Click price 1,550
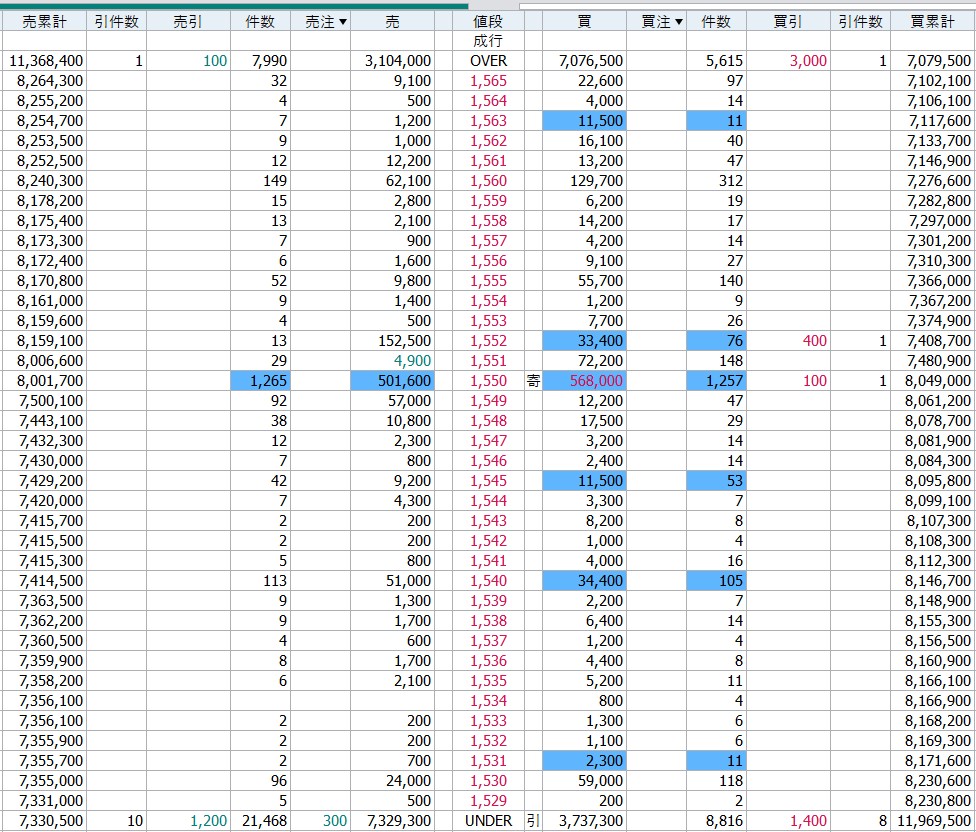The width and height of the screenshot is (976, 832). (x=489, y=381)
